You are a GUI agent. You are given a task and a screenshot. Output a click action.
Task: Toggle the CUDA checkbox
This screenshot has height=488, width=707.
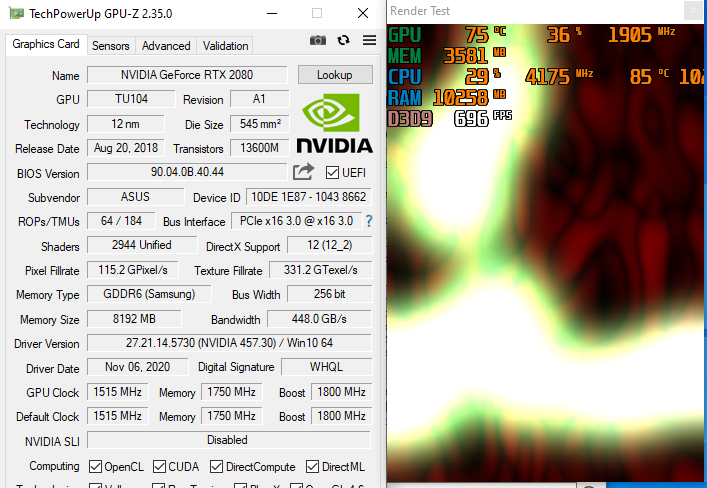click(159, 466)
